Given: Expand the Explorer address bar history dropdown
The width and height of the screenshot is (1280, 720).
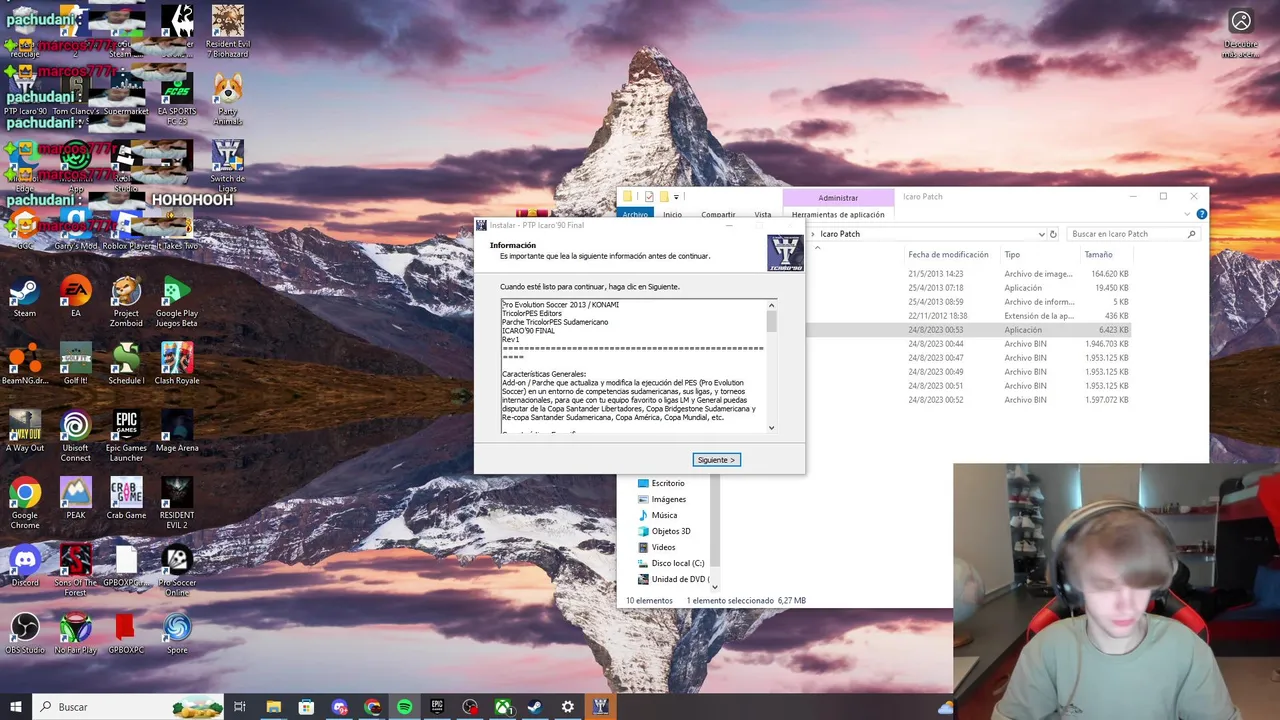Looking at the screenshot, I should [1041, 234].
